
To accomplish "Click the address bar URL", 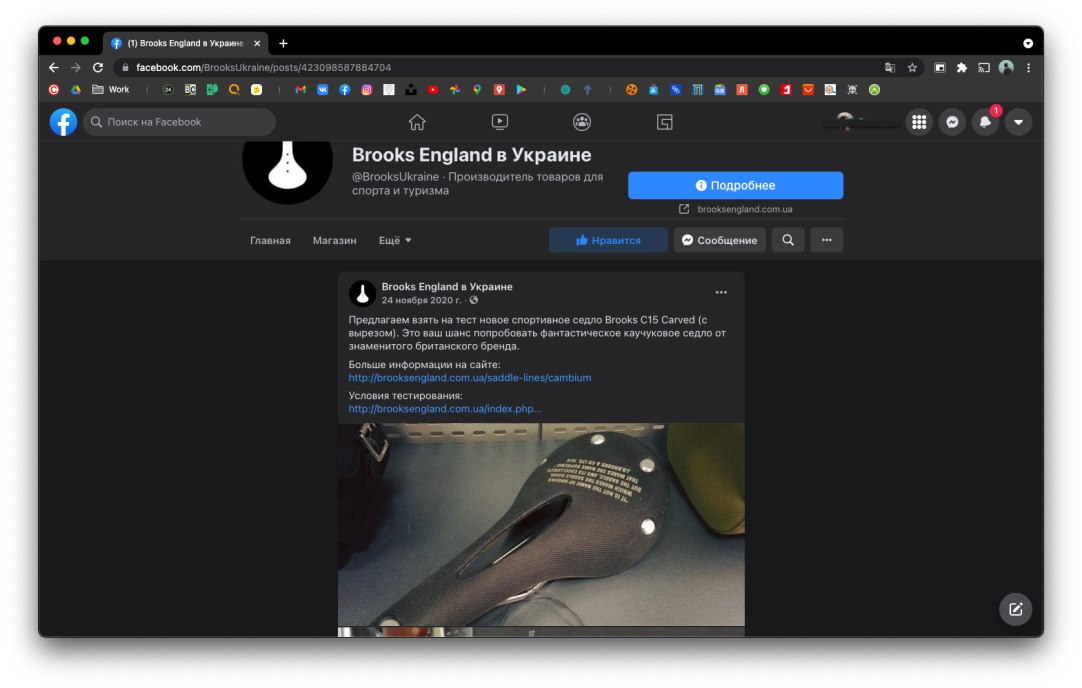I will pyautogui.click(x=264, y=68).
